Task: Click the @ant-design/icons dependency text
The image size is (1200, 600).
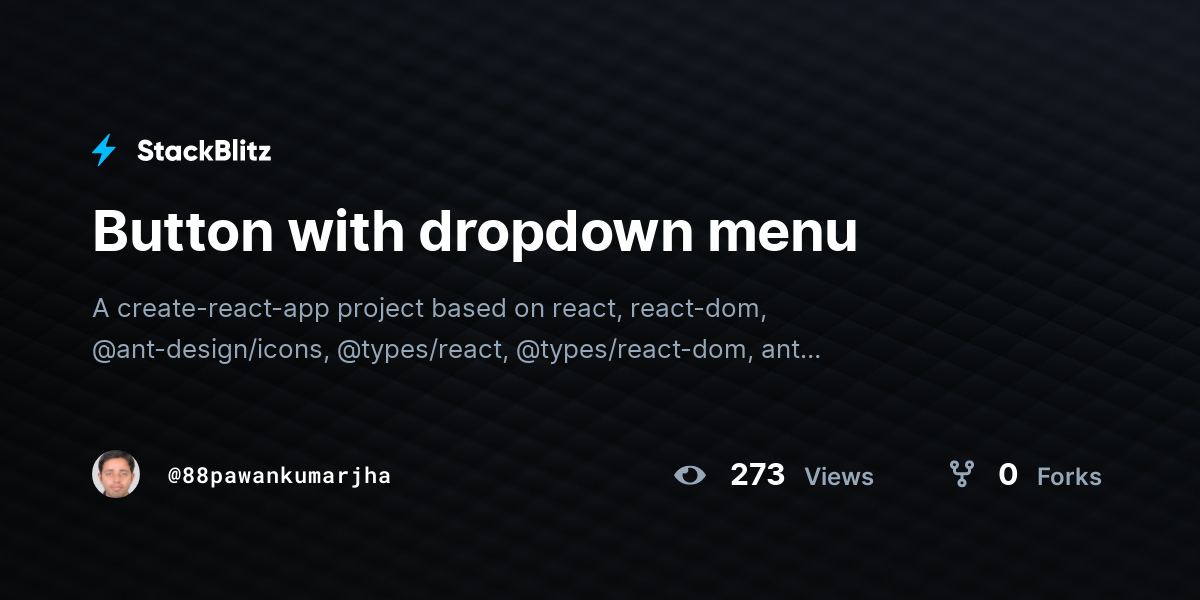Action: (x=209, y=350)
